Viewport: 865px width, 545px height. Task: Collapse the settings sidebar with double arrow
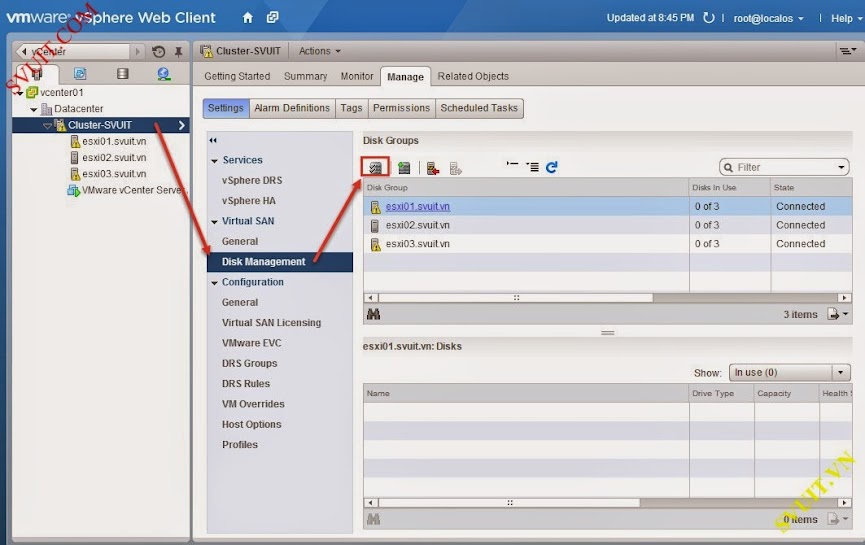pos(213,140)
